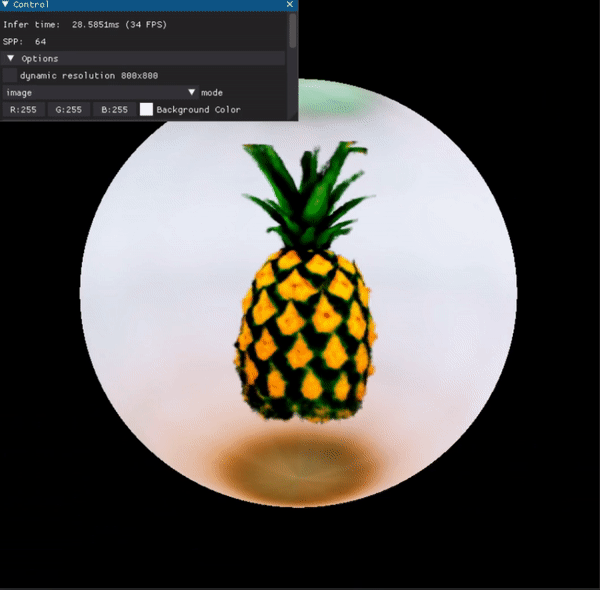The image size is (600, 590).
Task: Click the Background Color text label
Action: pyautogui.click(x=198, y=109)
